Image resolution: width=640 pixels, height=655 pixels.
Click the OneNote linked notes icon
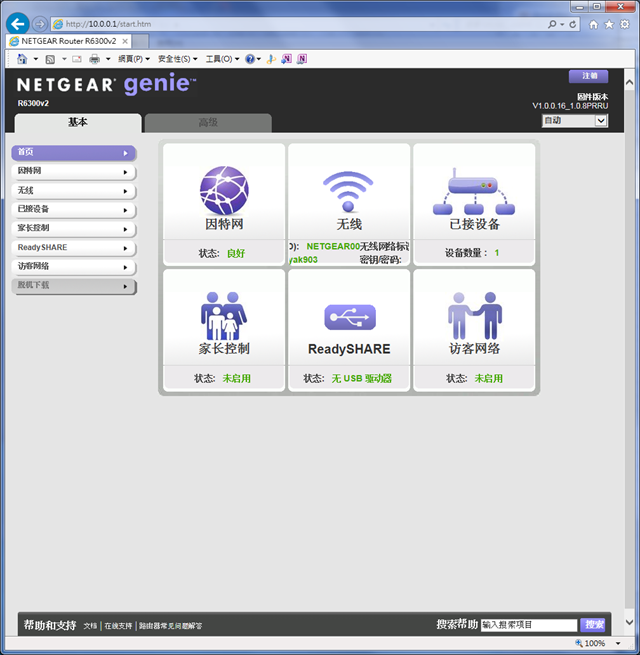pyautogui.click(x=302, y=59)
